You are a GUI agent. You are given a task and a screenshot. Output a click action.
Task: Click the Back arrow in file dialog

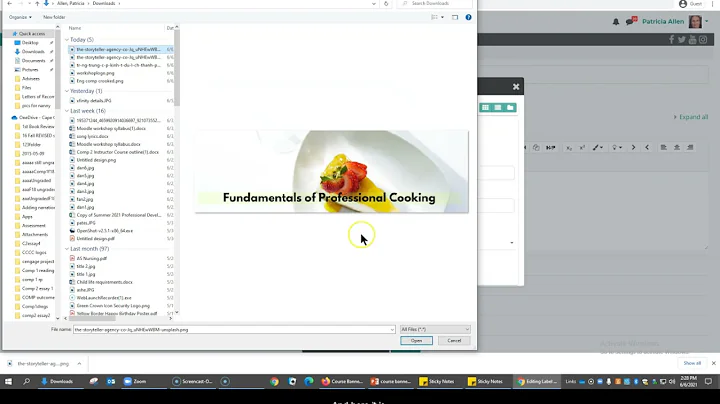10,4
